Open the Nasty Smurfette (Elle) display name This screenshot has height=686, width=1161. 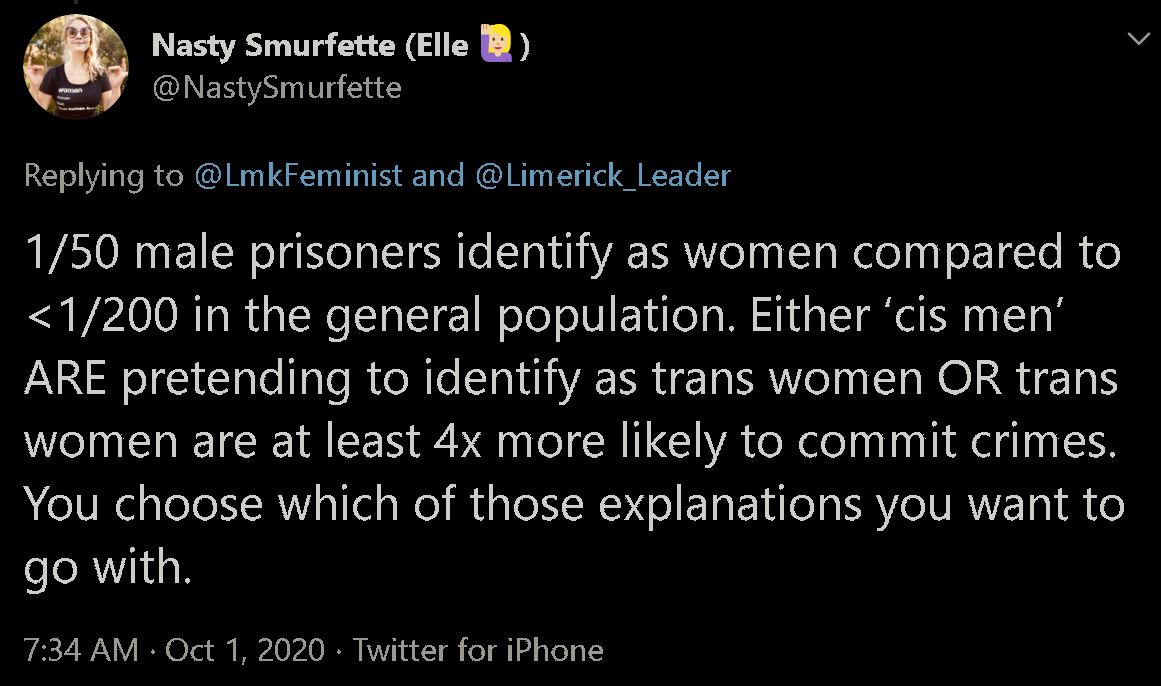click(310, 46)
